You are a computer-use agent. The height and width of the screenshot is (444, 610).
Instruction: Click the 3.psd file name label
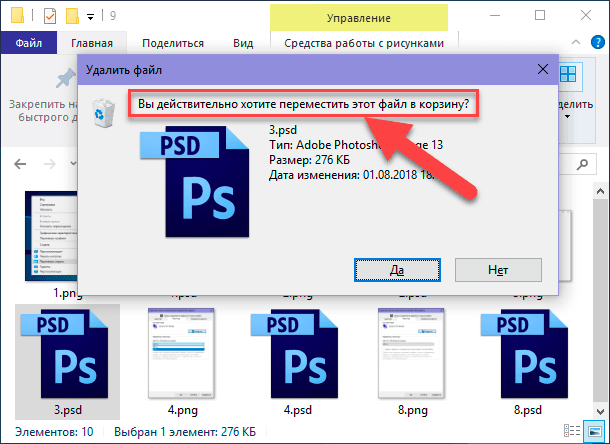pyautogui.click(x=68, y=410)
